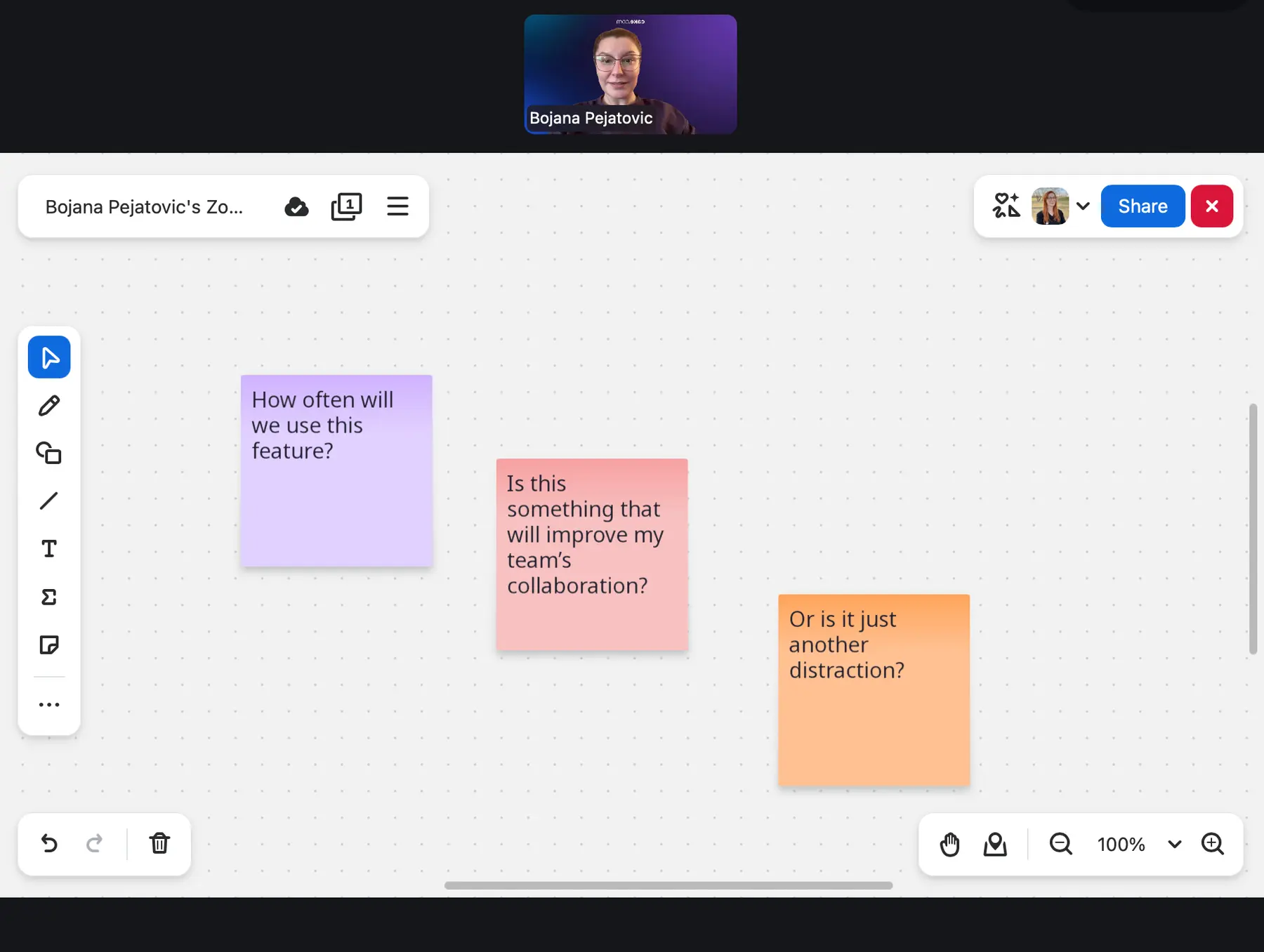The width and height of the screenshot is (1264, 952).
Task: Select the text tool
Action: click(x=49, y=549)
